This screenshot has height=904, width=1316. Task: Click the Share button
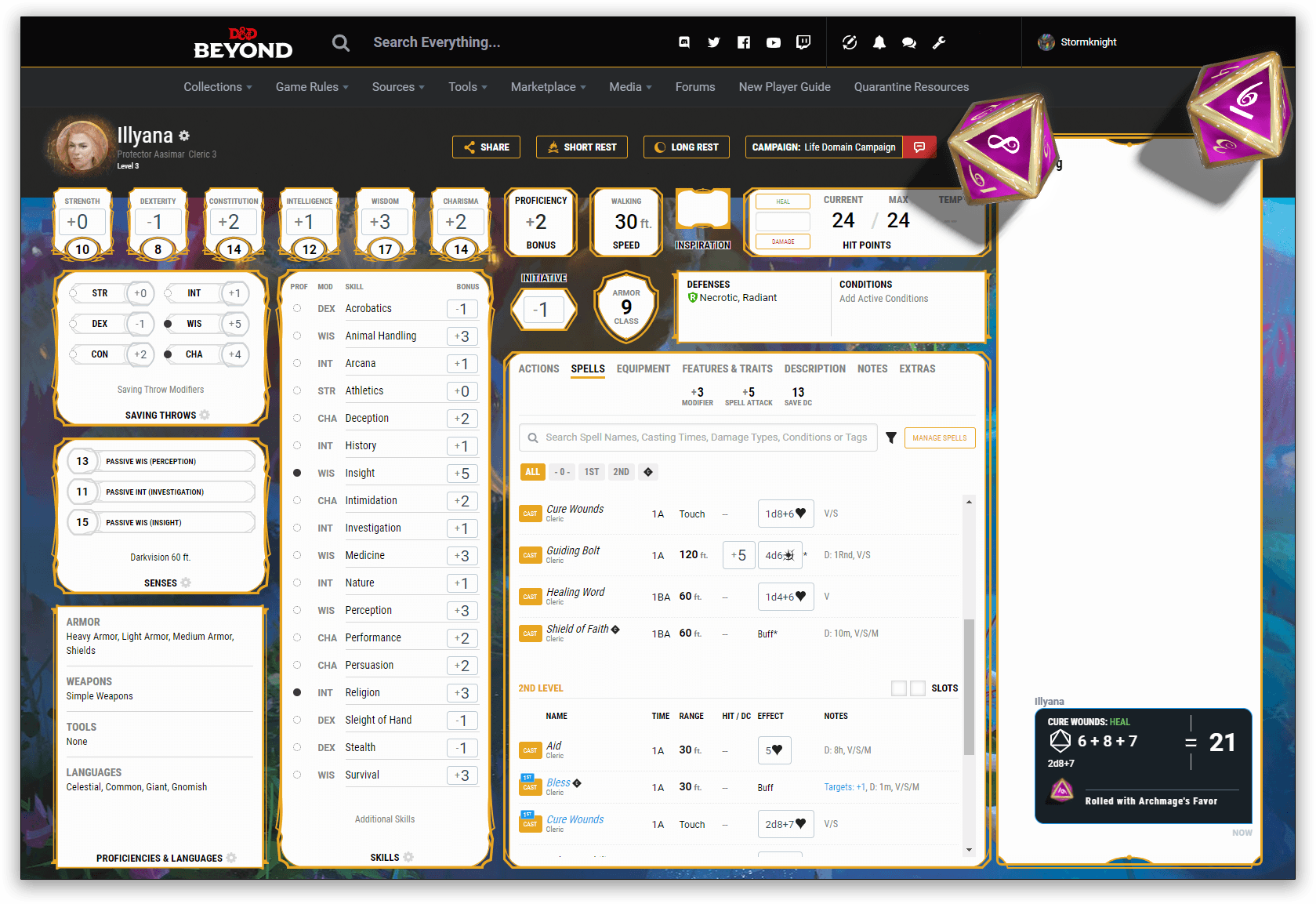pos(486,147)
